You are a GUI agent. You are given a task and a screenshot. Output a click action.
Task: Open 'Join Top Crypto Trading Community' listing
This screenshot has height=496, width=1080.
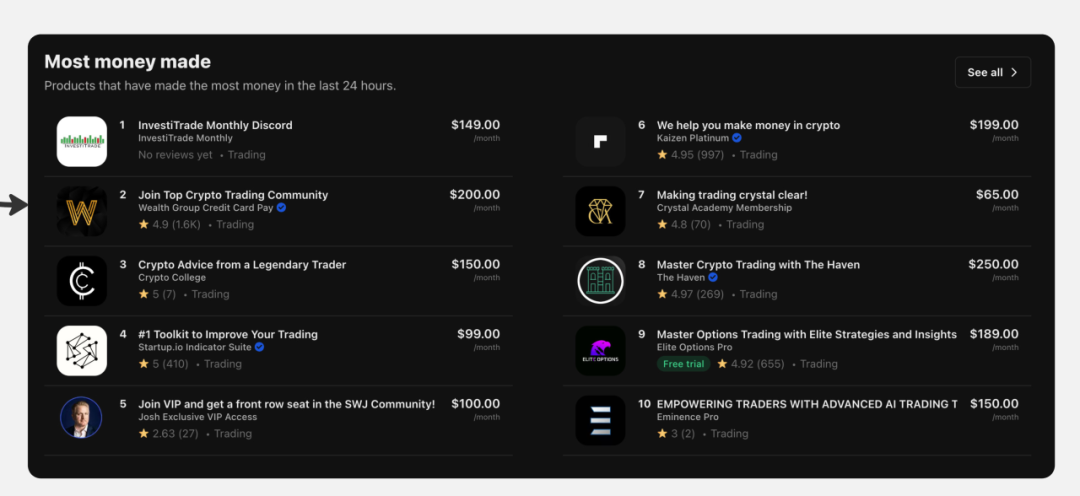[x=233, y=195]
